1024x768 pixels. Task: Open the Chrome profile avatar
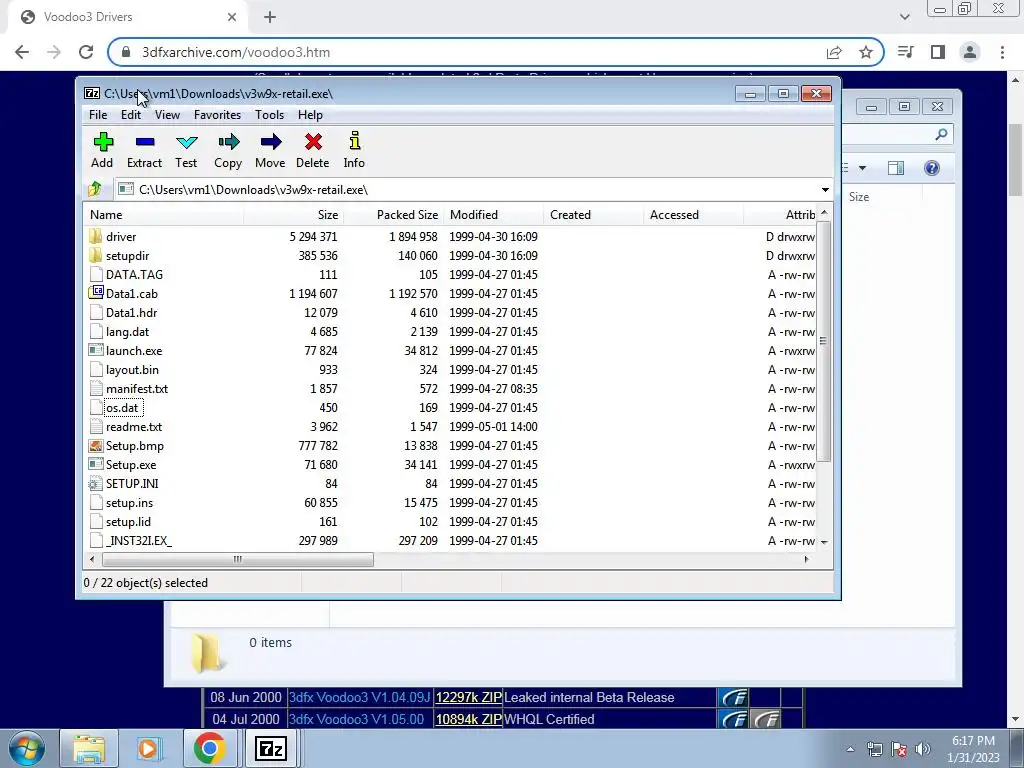pos(970,52)
